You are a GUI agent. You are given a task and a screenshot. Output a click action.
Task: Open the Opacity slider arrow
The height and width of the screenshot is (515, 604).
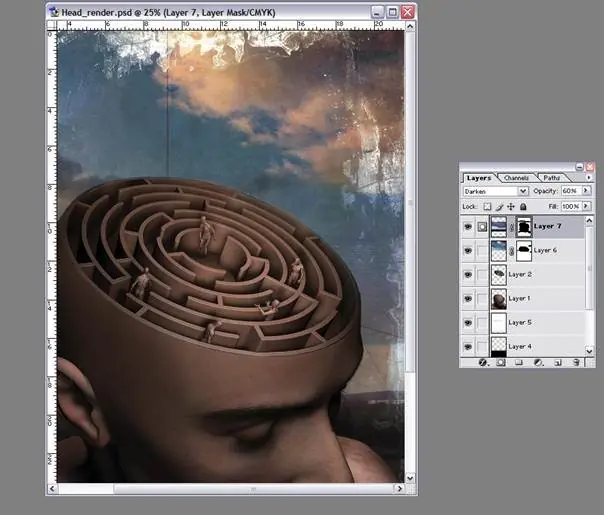pos(586,191)
